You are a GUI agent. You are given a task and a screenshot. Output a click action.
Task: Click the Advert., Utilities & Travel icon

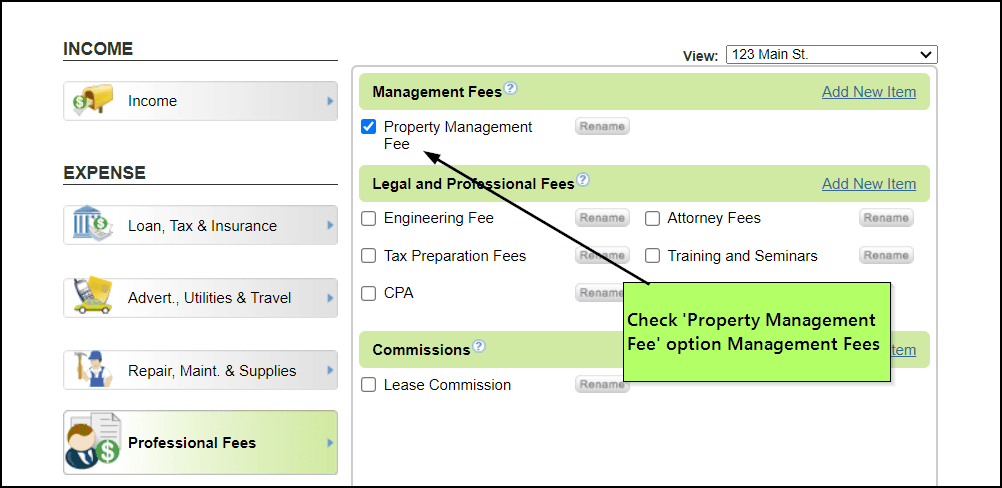pyautogui.click(x=92, y=297)
